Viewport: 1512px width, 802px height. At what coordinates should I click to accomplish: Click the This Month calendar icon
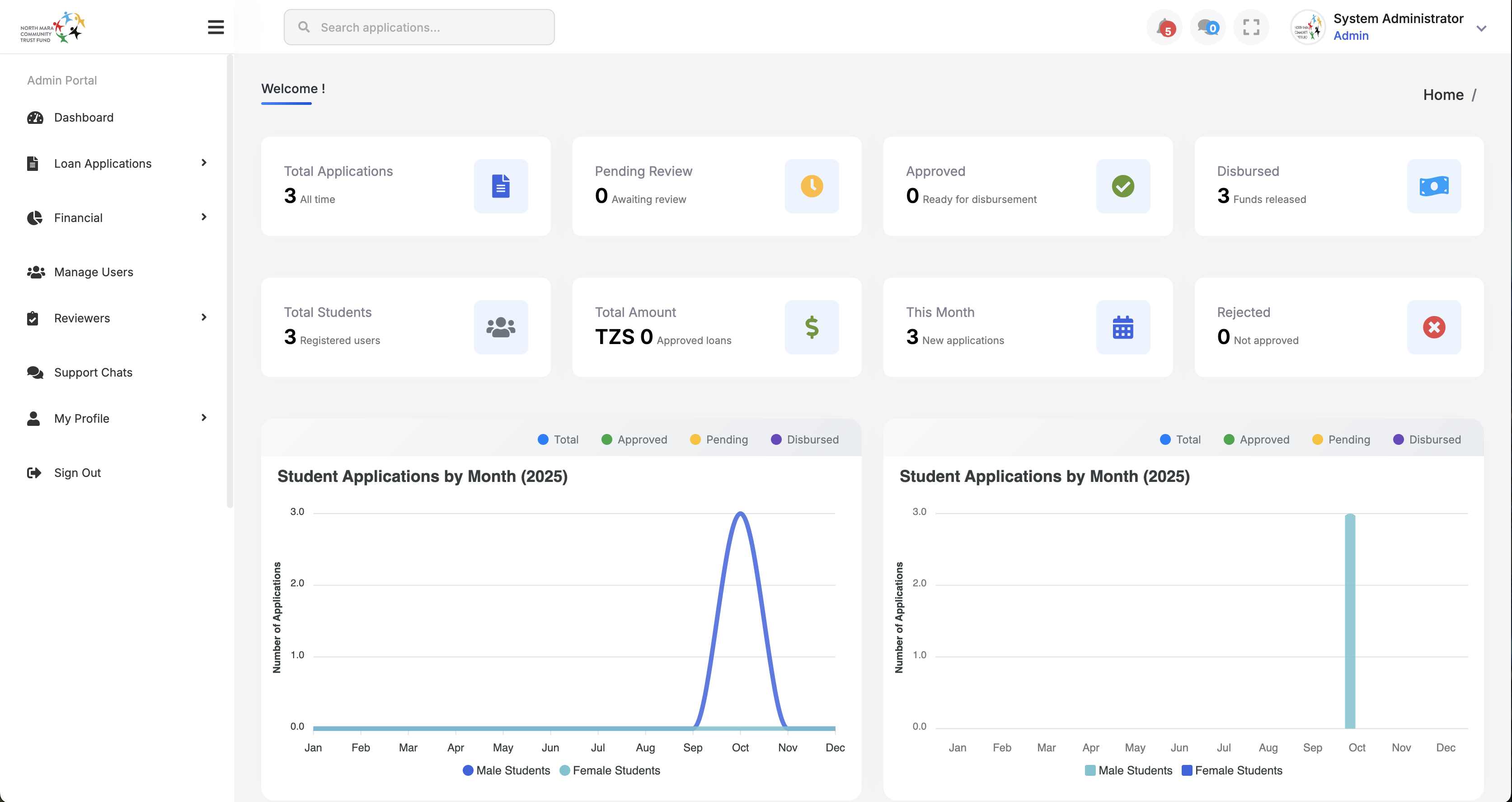coord(1122,327)
